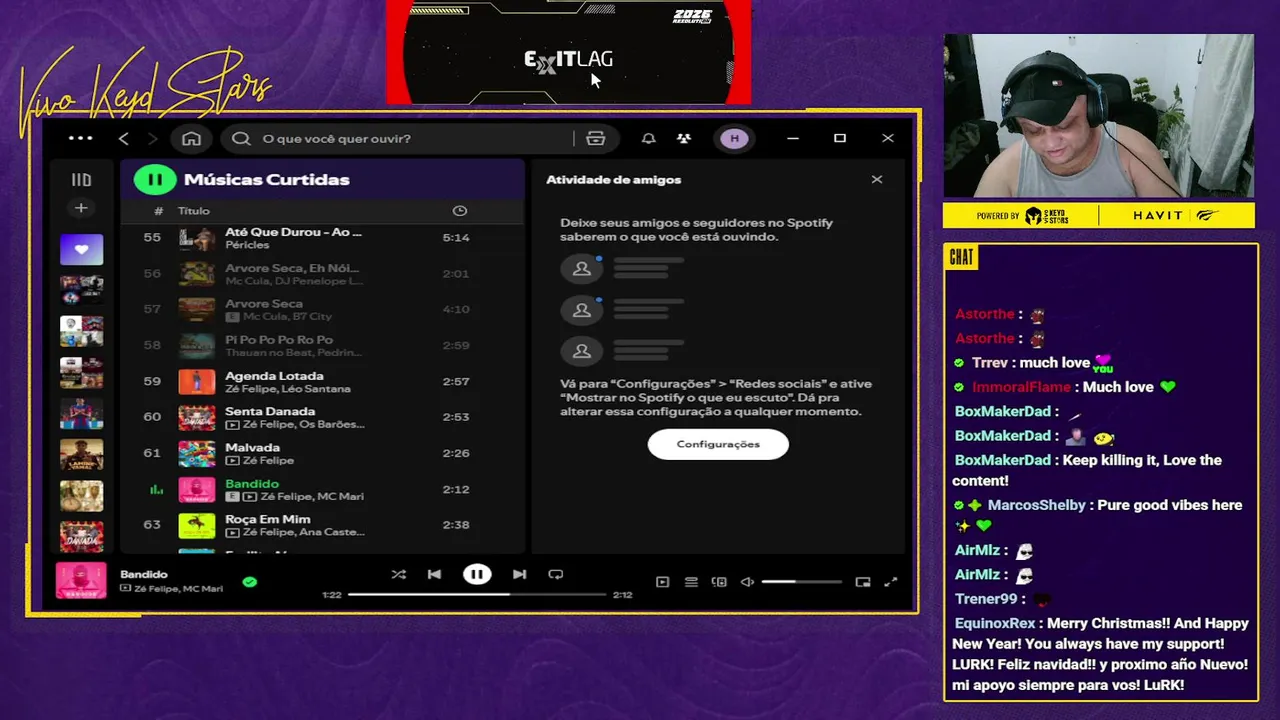Open the Browse icon in search bar
The image size is (1280, 720).
pos(596,138)
